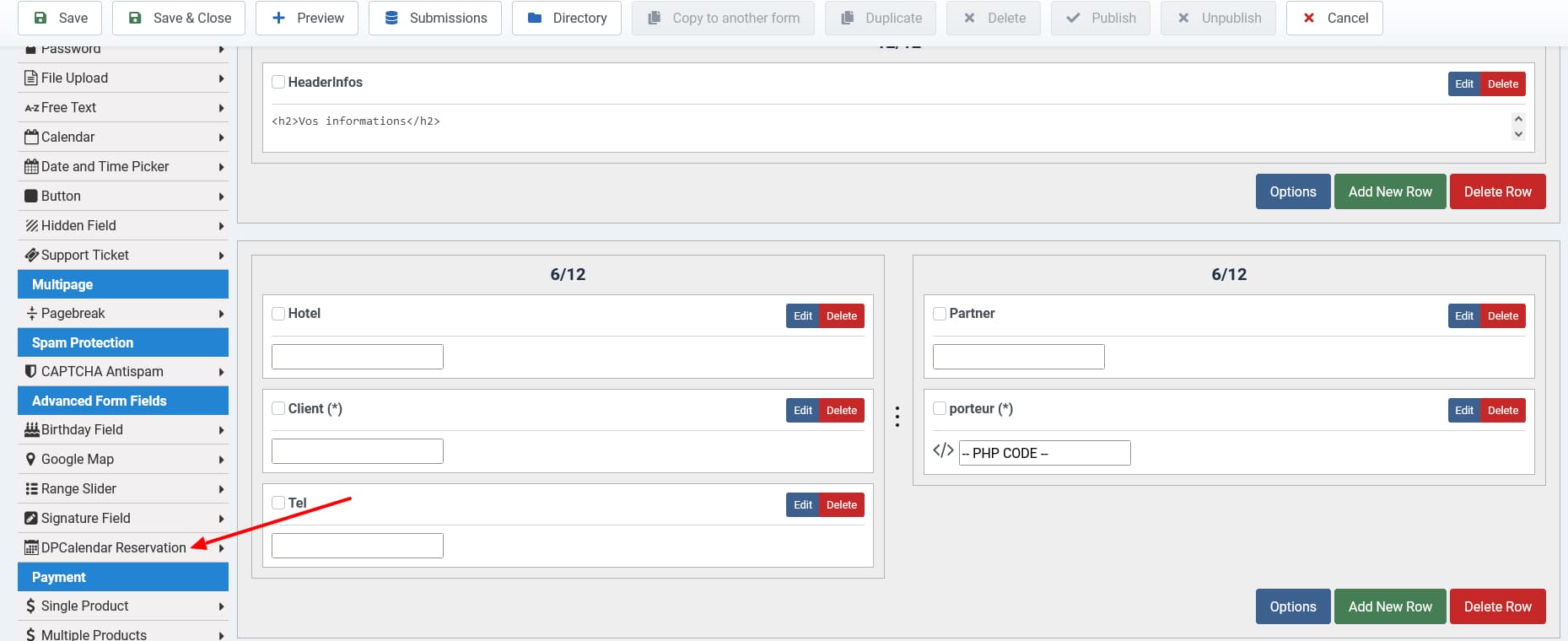Click the Hotel text input box
This screenshot has width=1568, height=641.
(x=358, y=357)
